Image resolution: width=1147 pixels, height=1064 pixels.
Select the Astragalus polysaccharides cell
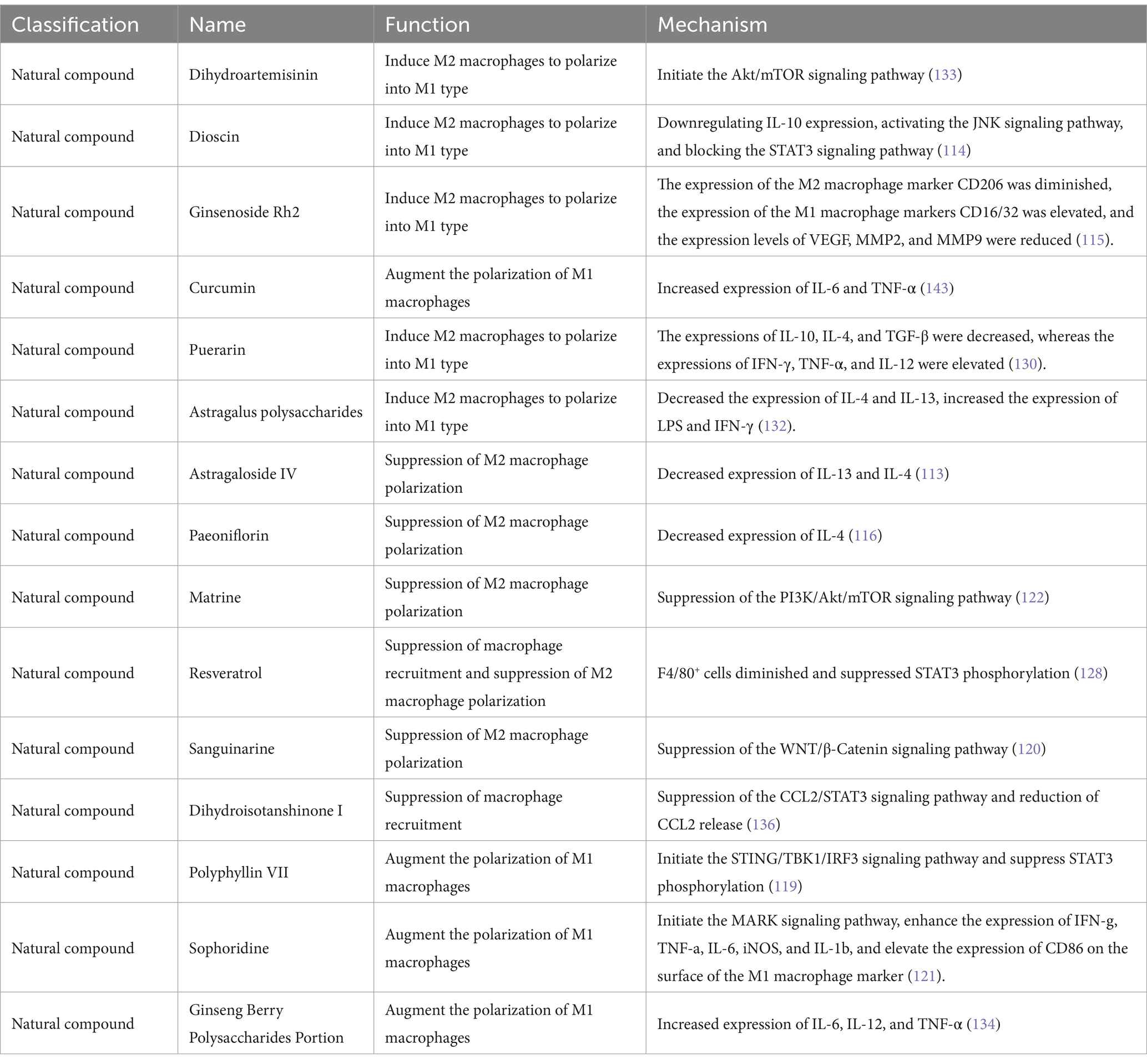click(276, 412)
